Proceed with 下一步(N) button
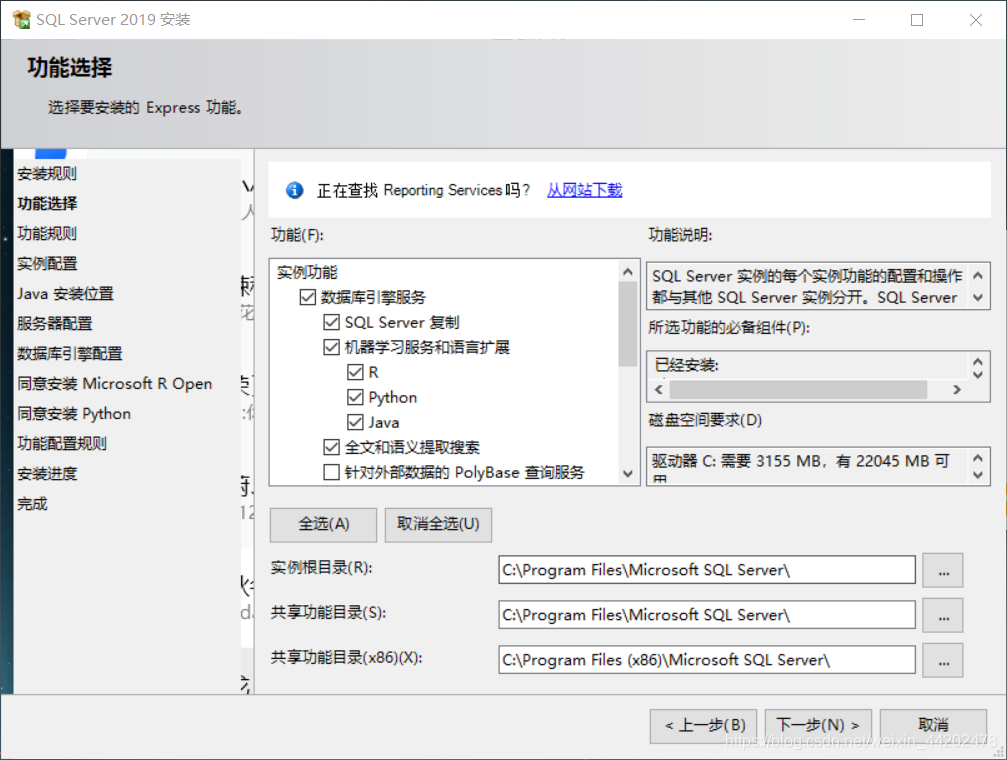 tap(818, 725)
